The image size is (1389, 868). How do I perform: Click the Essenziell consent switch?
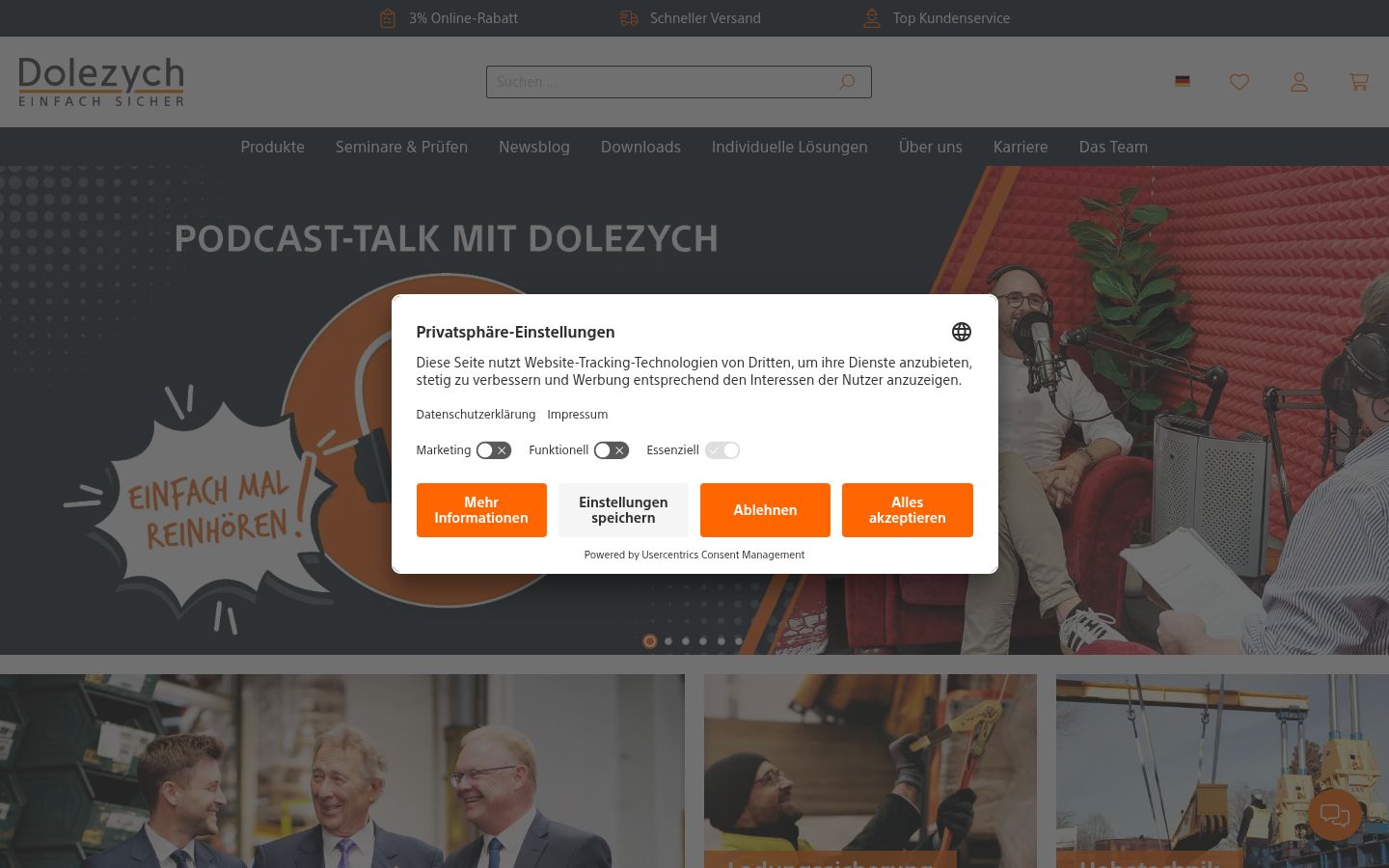(722, 450)
